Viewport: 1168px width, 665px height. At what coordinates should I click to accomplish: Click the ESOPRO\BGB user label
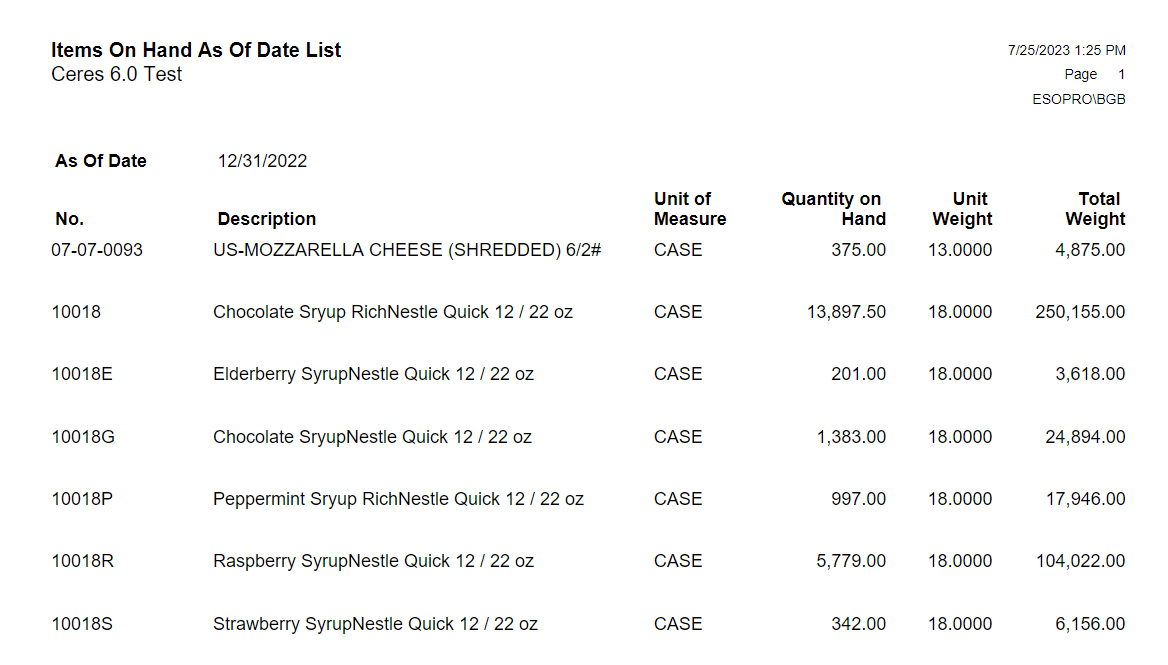coord(1079,99)
